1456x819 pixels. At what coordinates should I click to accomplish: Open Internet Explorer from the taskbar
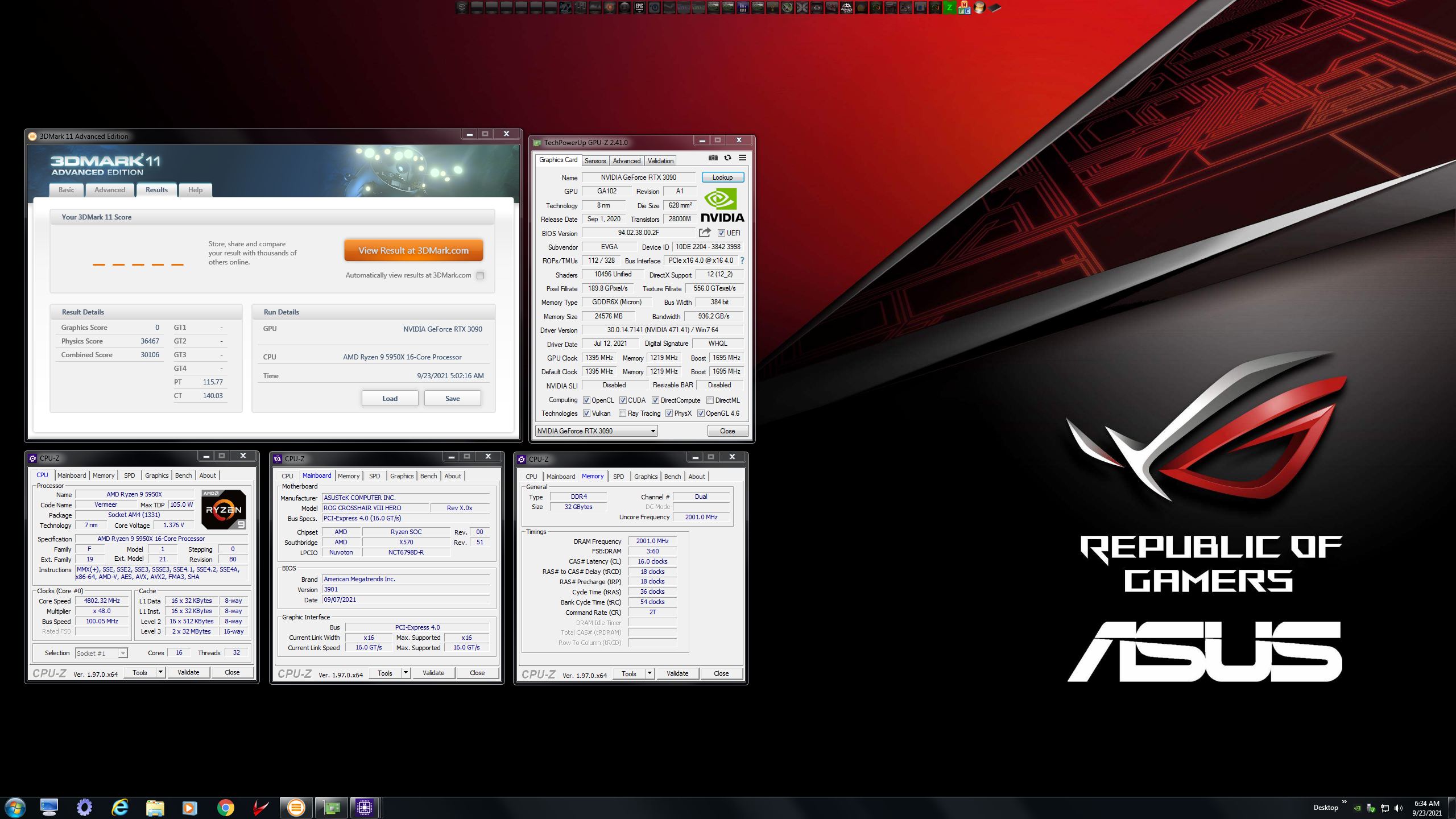[x=120, y=807]
